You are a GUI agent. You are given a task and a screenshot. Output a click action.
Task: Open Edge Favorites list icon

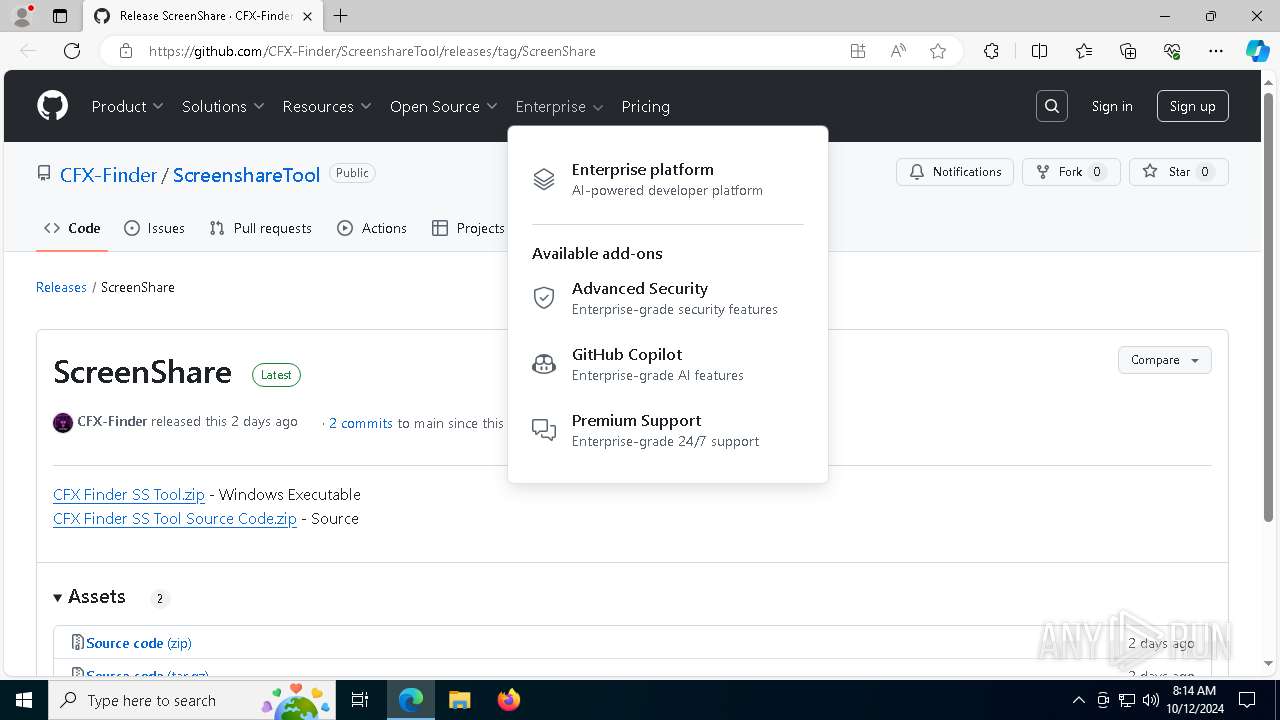coord(1084,51)
